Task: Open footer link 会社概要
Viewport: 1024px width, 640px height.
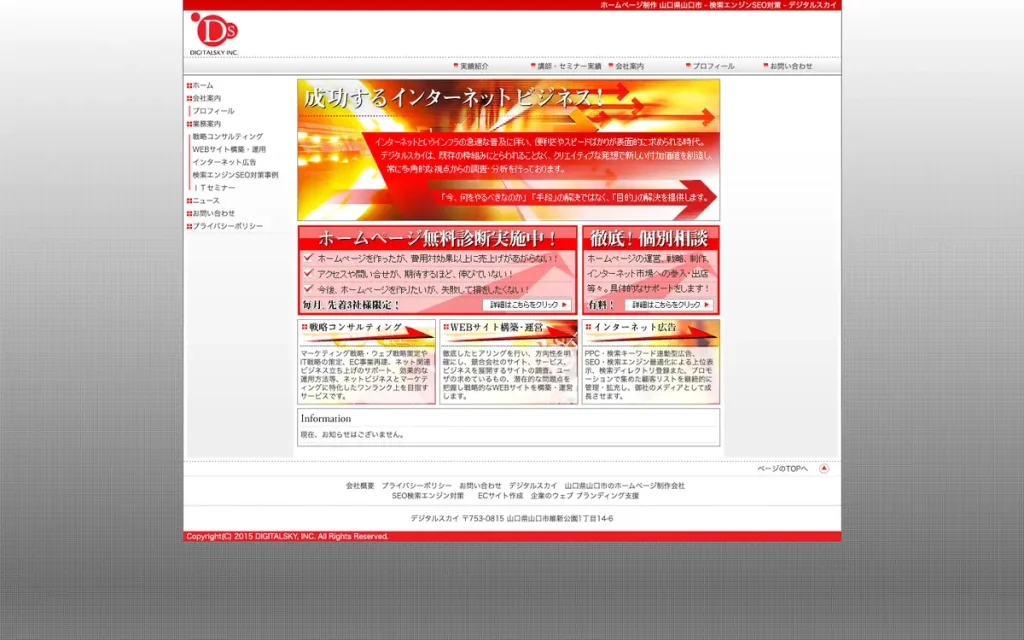Action: 360,486
